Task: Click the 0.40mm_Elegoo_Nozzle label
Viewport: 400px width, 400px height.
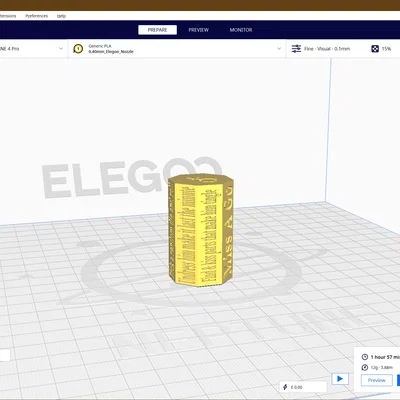Action: tap(111, 52)
